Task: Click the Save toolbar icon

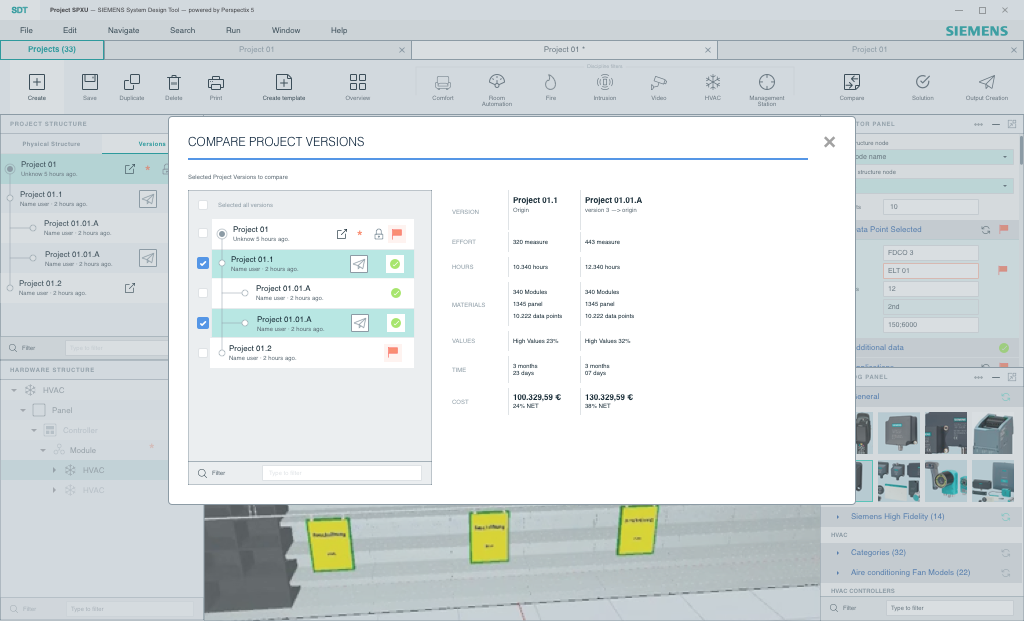Action: tap(89, 82)
